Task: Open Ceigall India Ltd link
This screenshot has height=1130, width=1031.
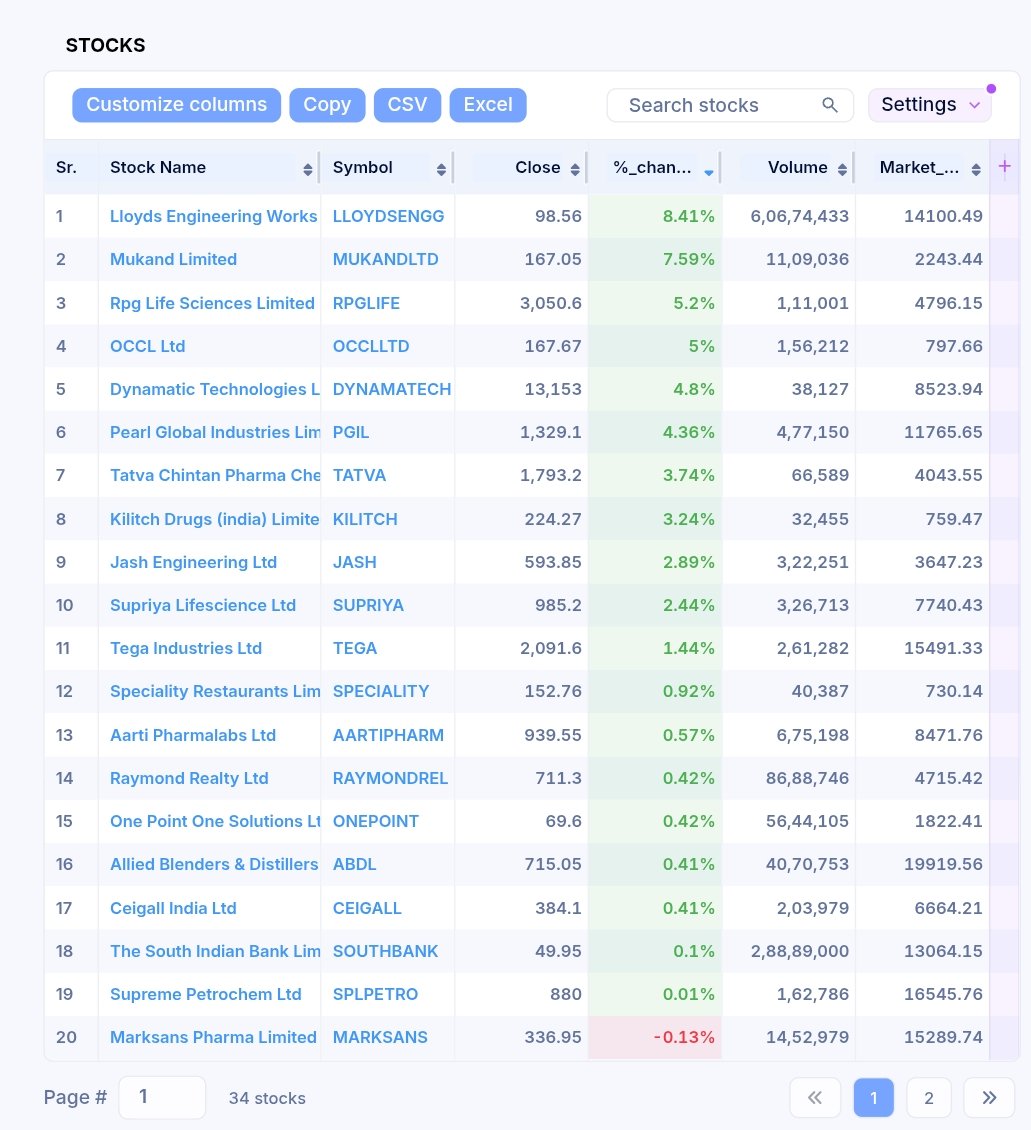Action: (x=173, y=908)
